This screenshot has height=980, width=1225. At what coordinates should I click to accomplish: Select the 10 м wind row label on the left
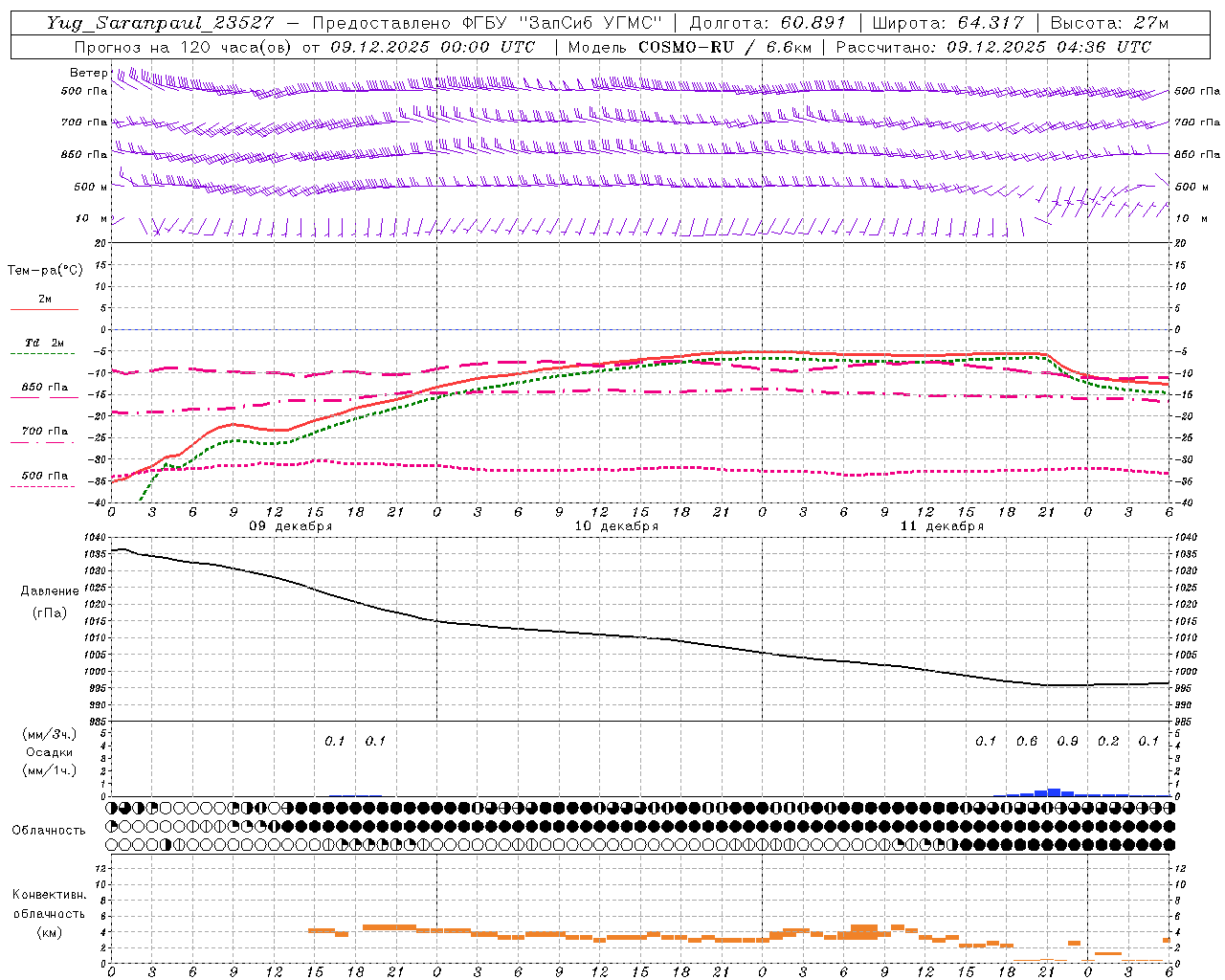pos(91,219)
